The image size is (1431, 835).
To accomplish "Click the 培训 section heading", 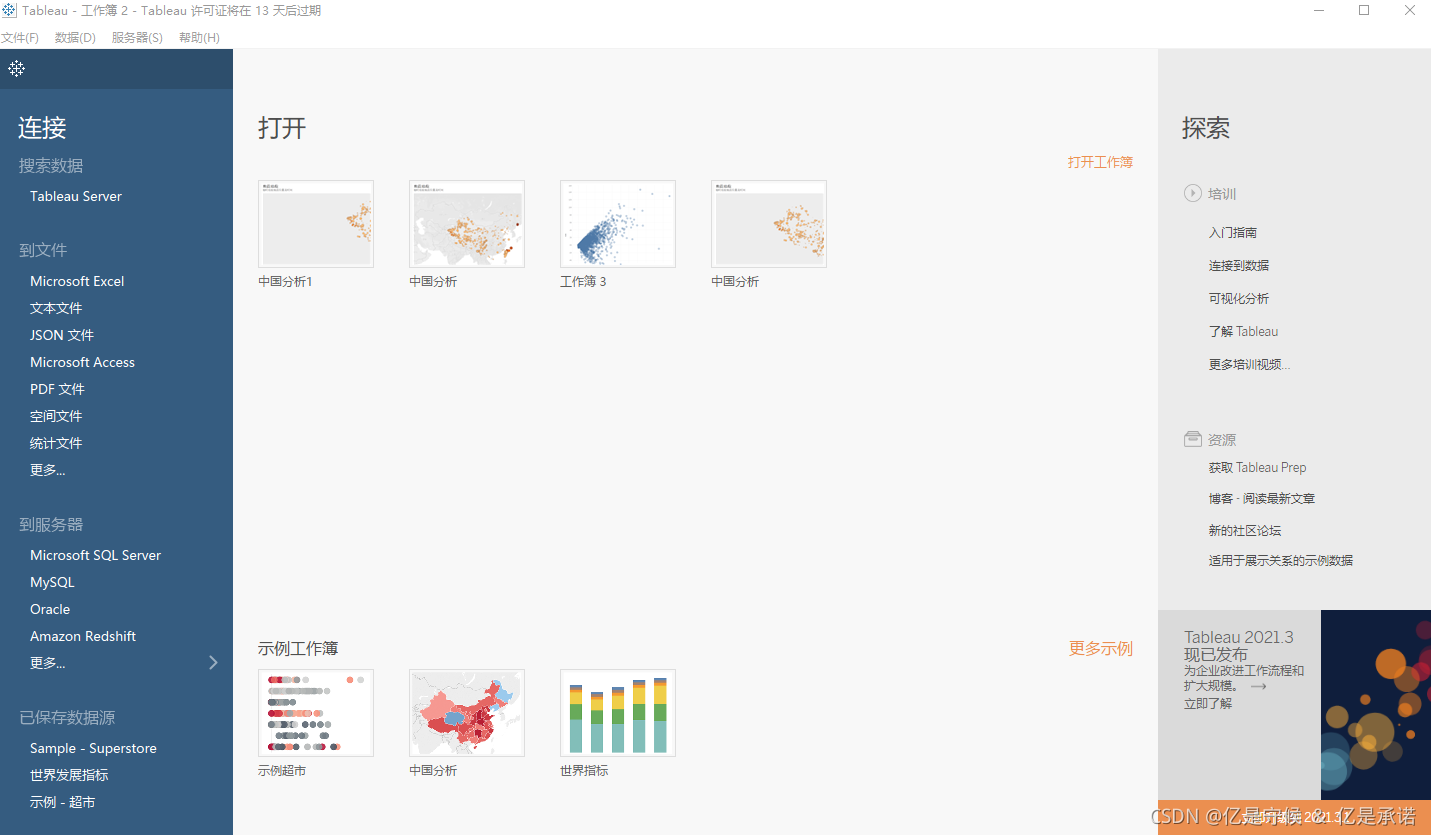I will 1222,194.
